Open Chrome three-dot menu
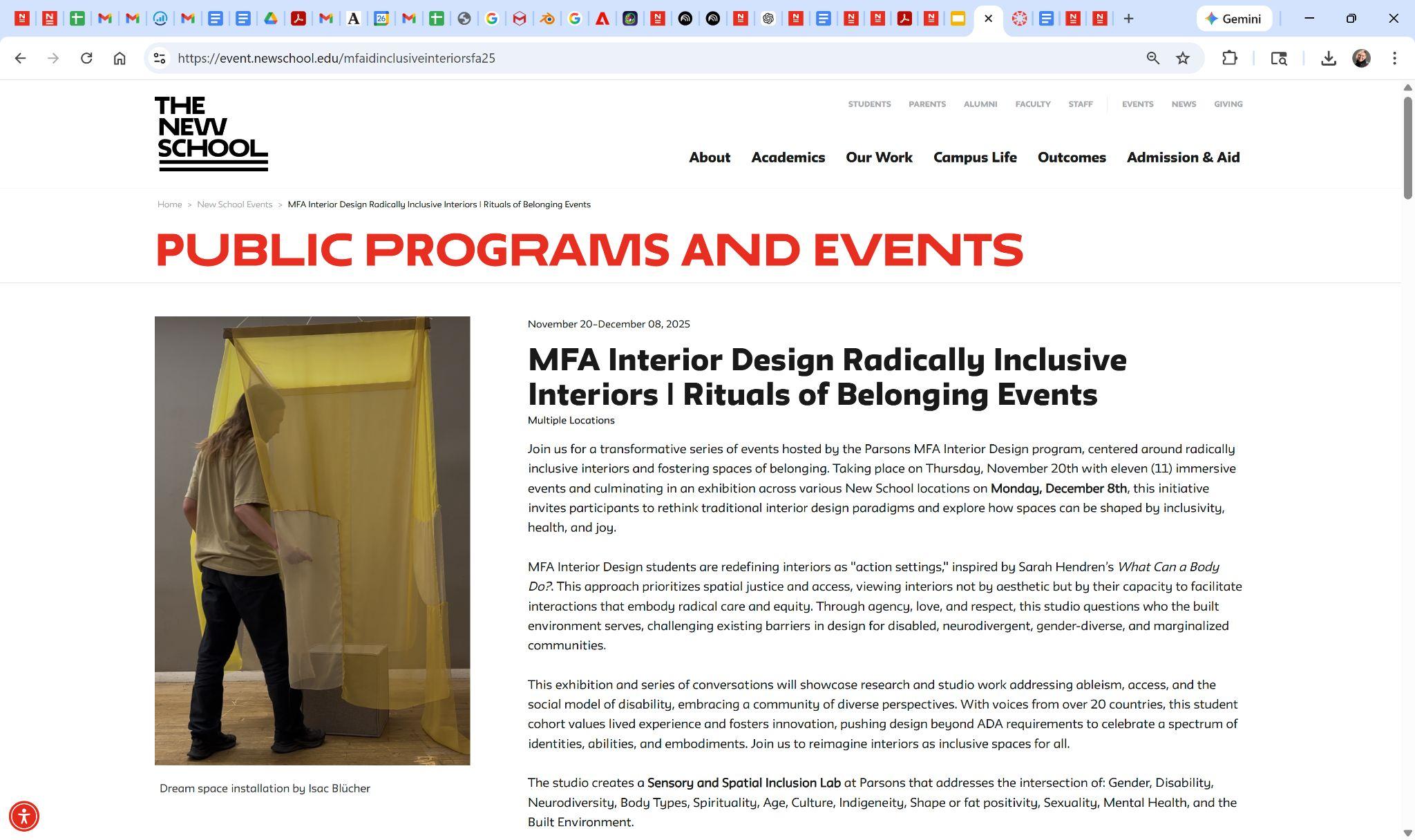Image resolution: width=1415 pixels, height=840 pixels. (x=1394, y=58)
